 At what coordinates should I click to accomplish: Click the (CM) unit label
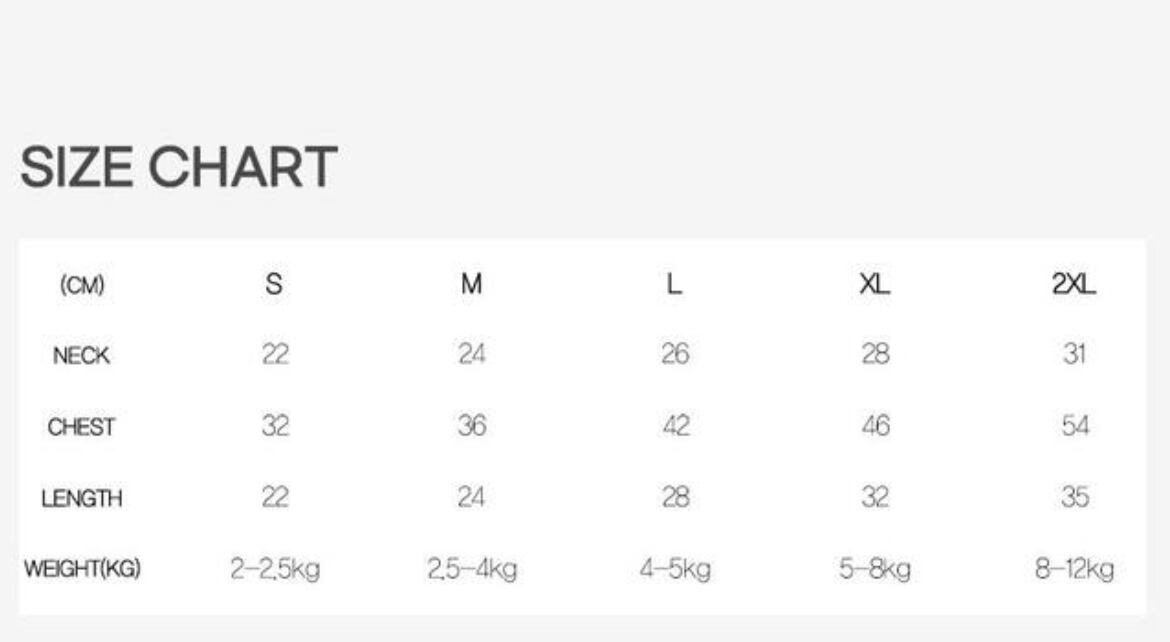[82, 286]
